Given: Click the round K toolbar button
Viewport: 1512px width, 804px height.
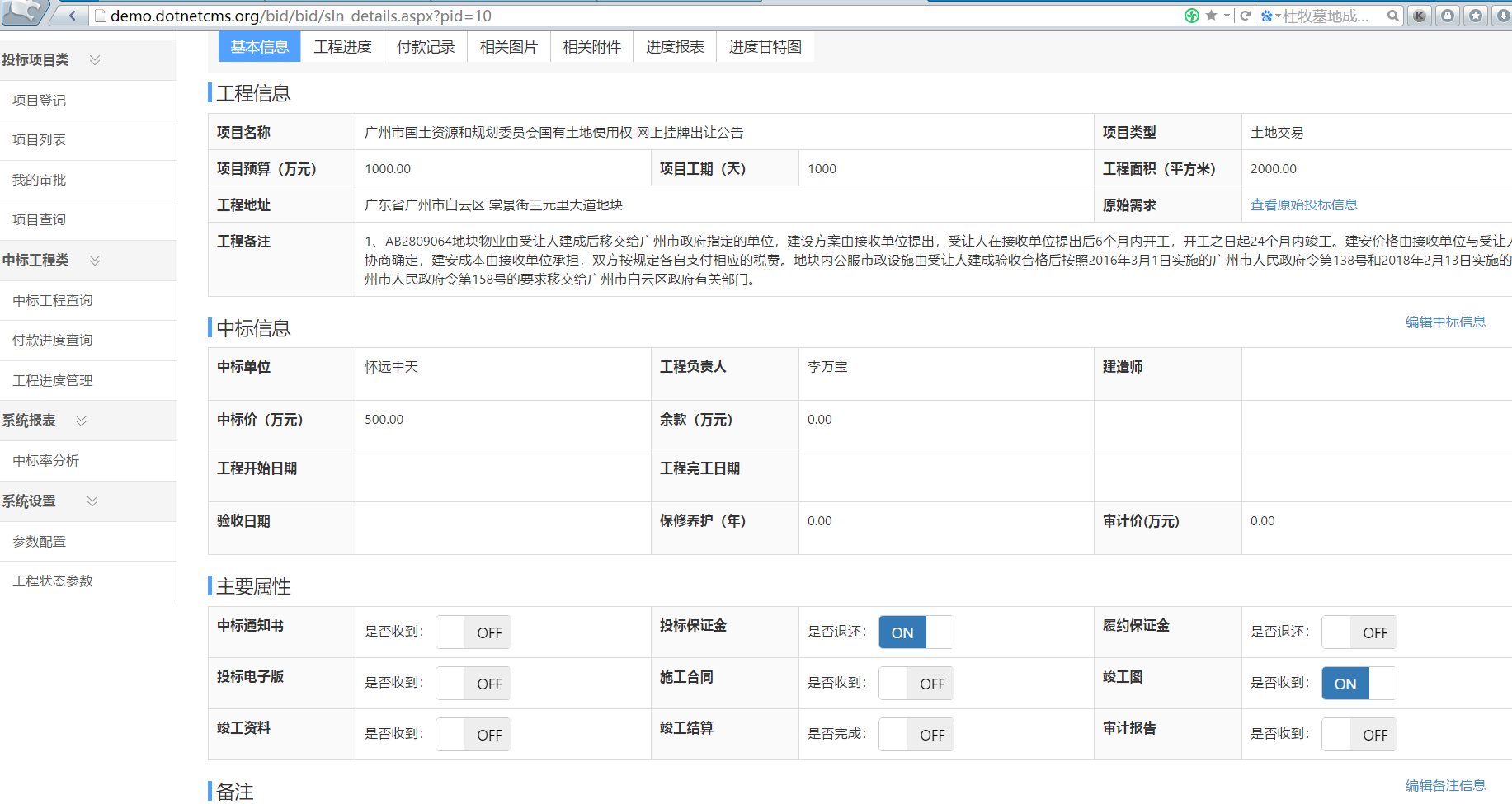Looking at the screenshot, I should pyautogui.click(x=1420, y=16).
